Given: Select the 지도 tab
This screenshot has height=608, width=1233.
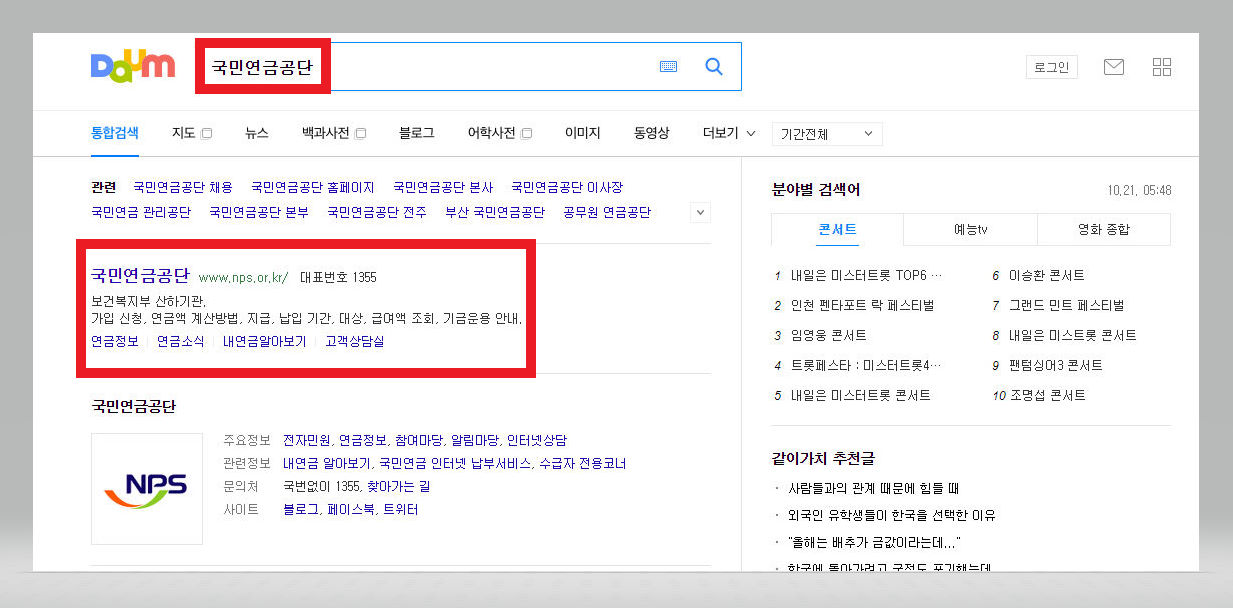Looking at the screenshot, I should click(x=184, y=133).
